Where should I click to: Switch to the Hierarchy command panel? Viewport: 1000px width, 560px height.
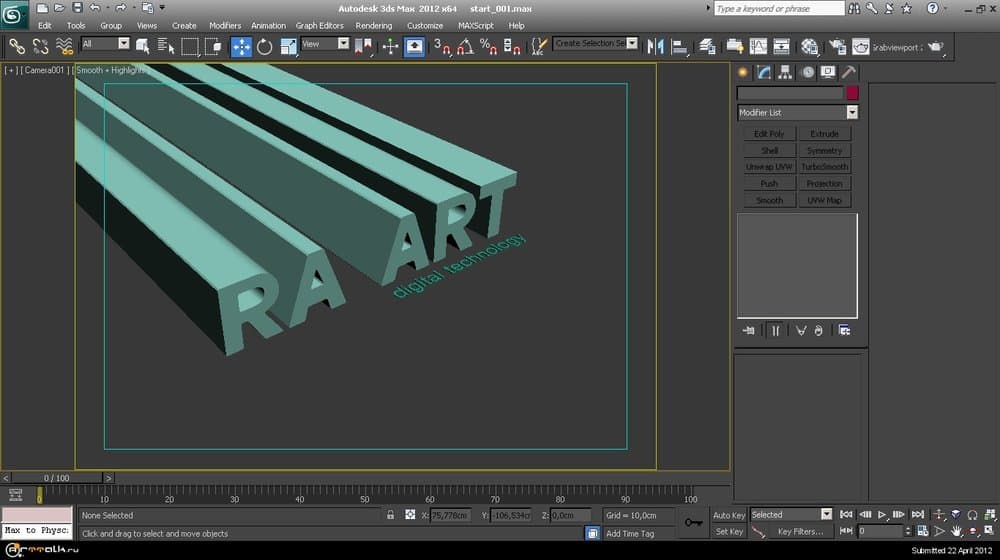click(x=785, y=72)
